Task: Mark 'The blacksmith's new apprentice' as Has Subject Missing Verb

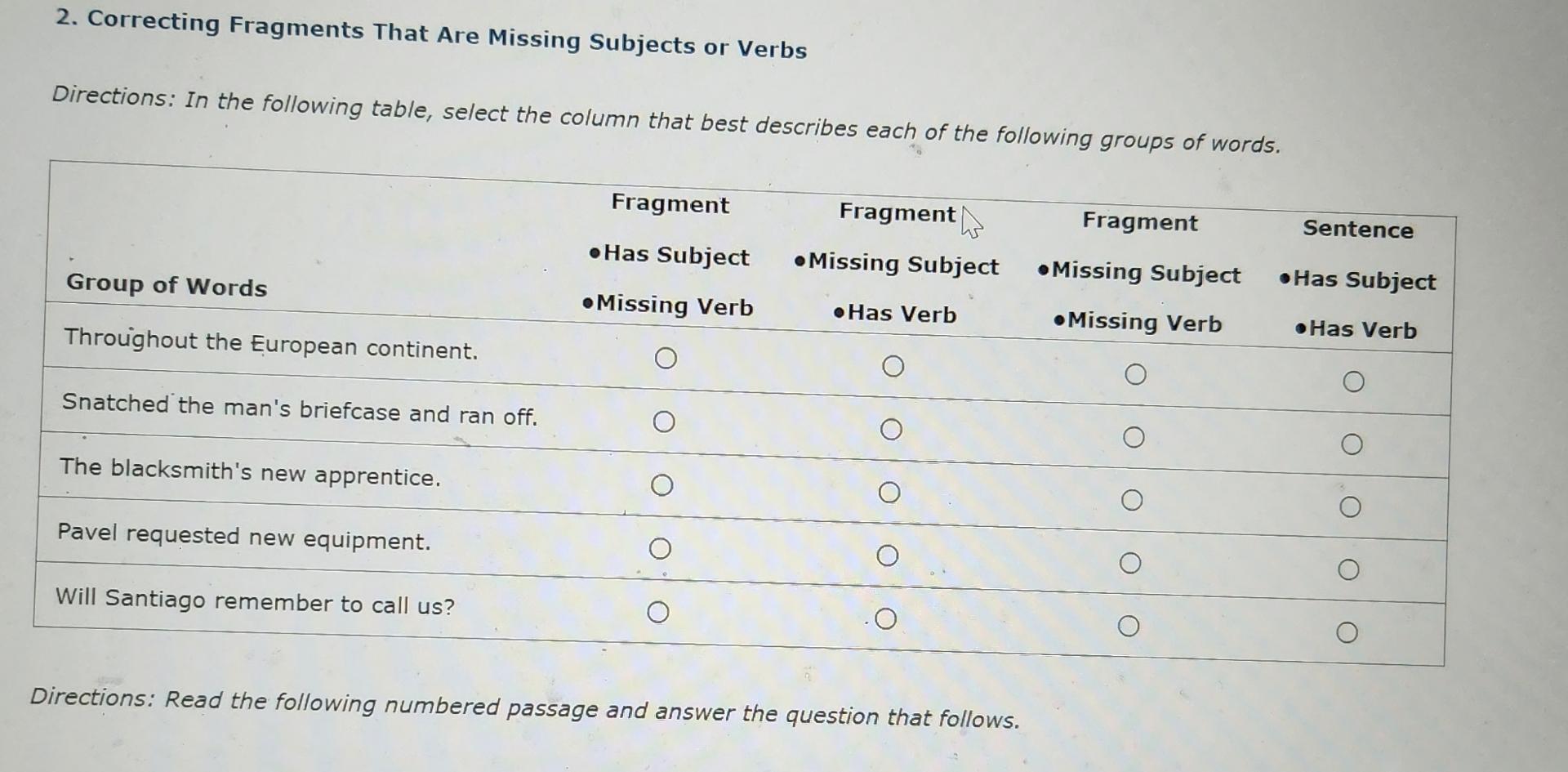Action: pyautogui.click(x=662, y=485)
